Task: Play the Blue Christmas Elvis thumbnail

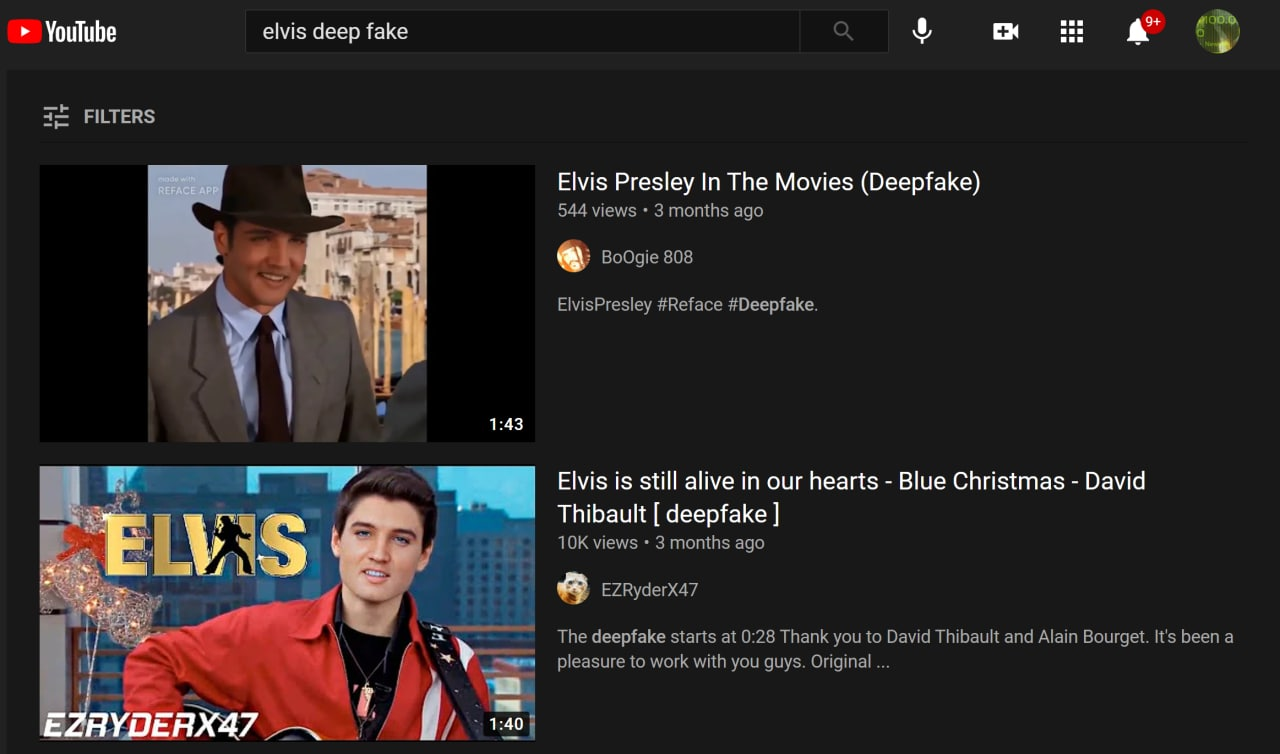Action: (287, 603)
